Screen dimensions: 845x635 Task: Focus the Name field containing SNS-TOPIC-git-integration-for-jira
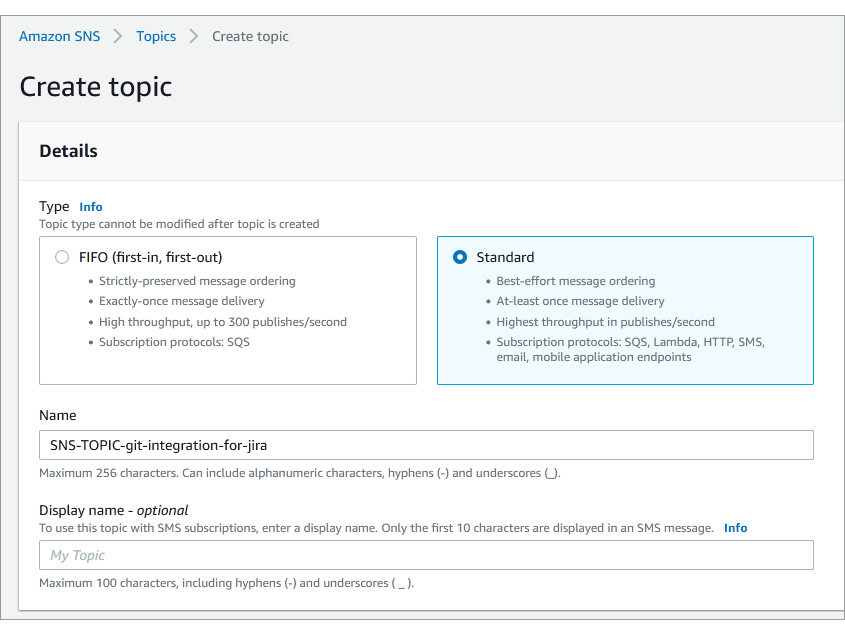(x=426, y=445)
